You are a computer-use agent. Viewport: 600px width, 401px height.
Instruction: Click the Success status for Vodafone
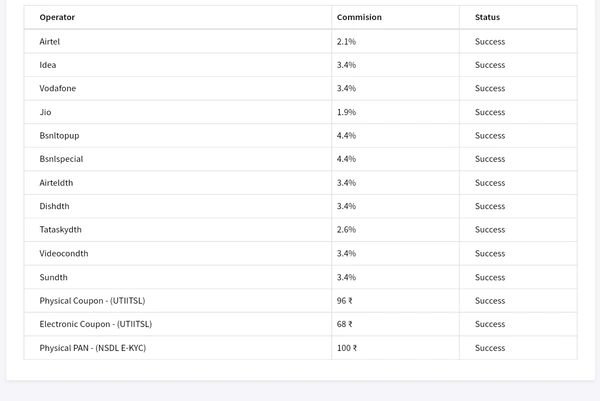pyautogui.click(x=490, y=88)
